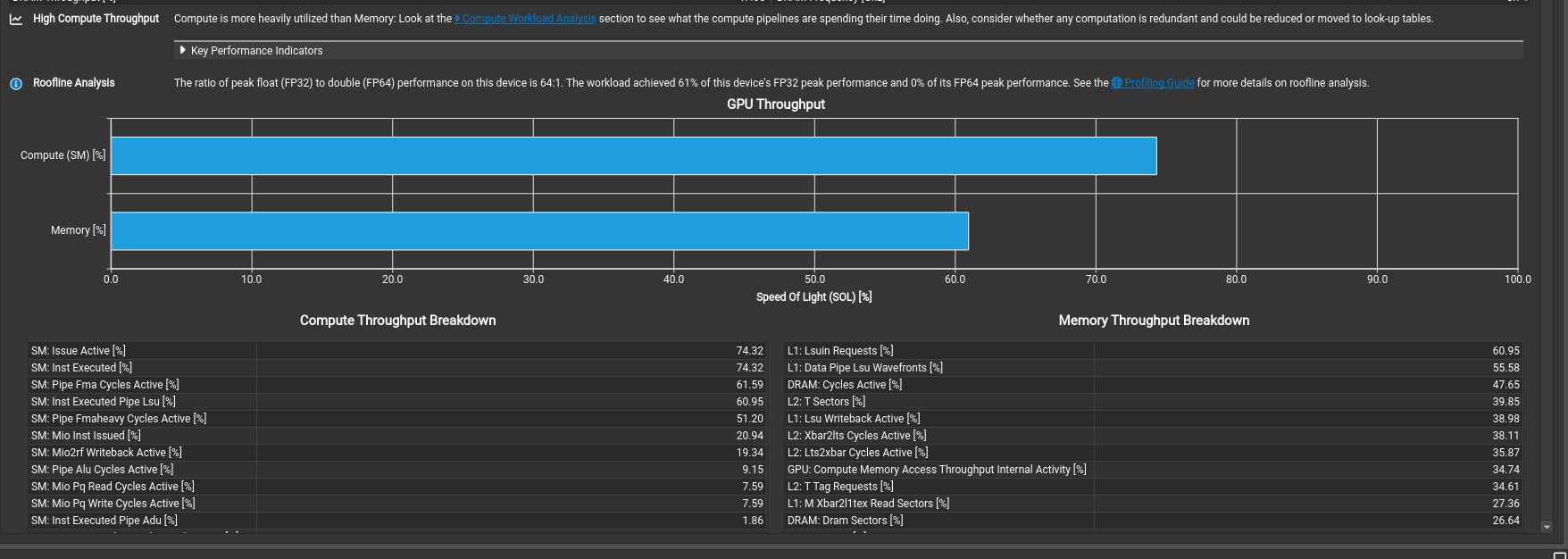Viewport: 1568px width, 559px height.
Task: Click the scroll-down arrow of the breakdown tables
Action: click(x=1547, y=527)
